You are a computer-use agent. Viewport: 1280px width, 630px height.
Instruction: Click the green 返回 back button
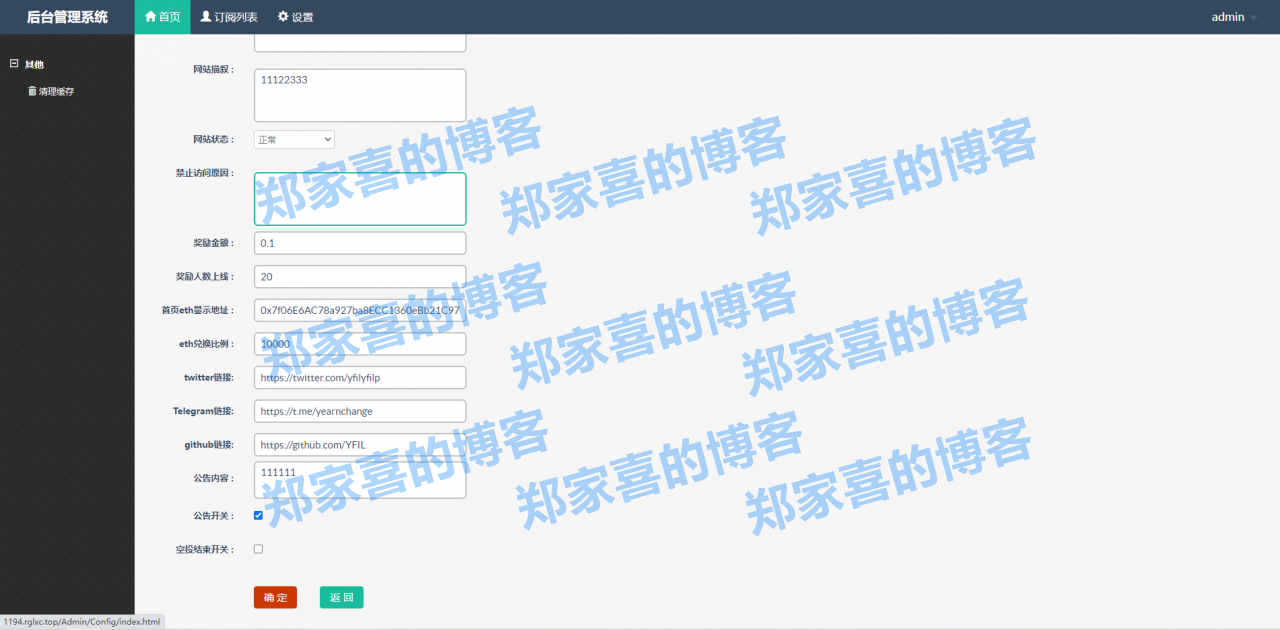coord(342,597)
